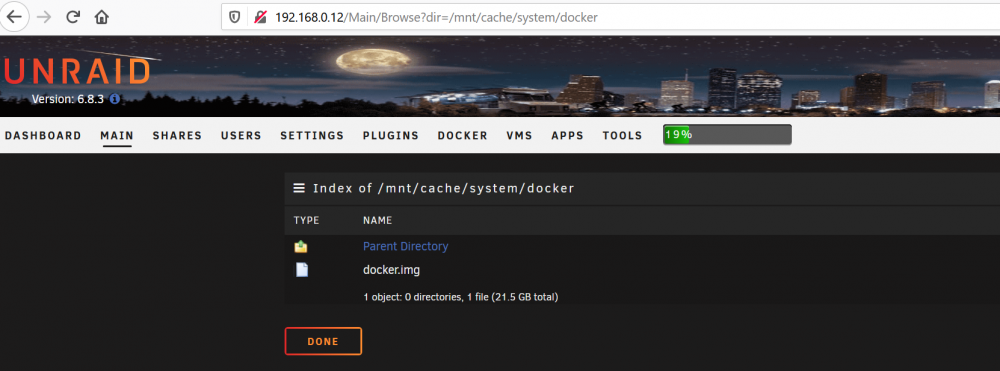Go back with the browser back arrow
The height and width of the screenshot is (371, 1000).
[13, 17]
